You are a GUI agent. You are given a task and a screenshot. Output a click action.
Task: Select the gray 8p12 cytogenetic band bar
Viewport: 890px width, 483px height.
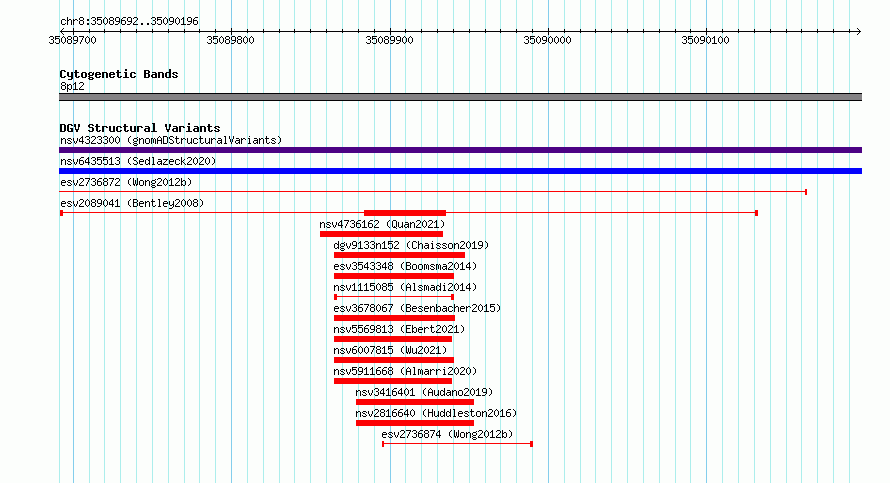[460, 97]
